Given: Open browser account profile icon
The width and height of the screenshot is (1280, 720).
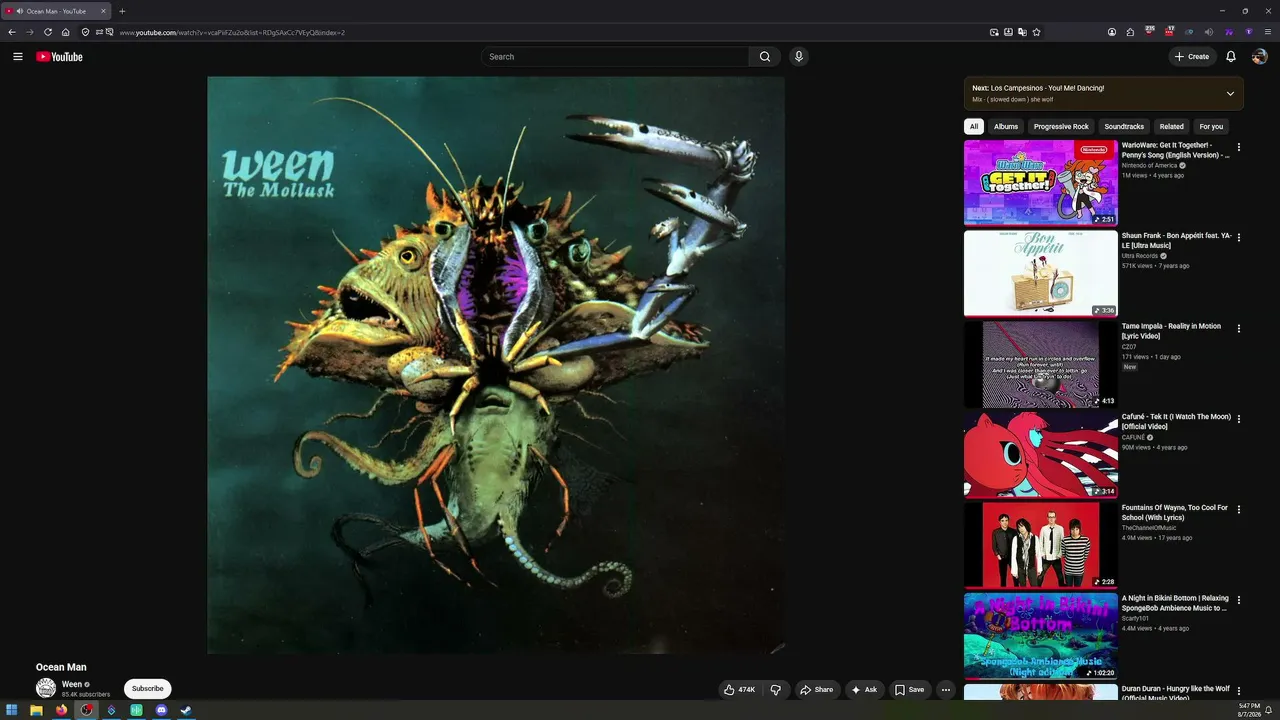Looking at the screenshot, I should 1112,32.
